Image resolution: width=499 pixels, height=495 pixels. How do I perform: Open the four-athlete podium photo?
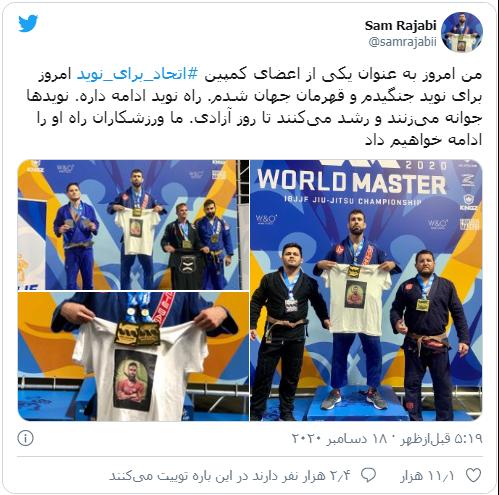point(133,225)
